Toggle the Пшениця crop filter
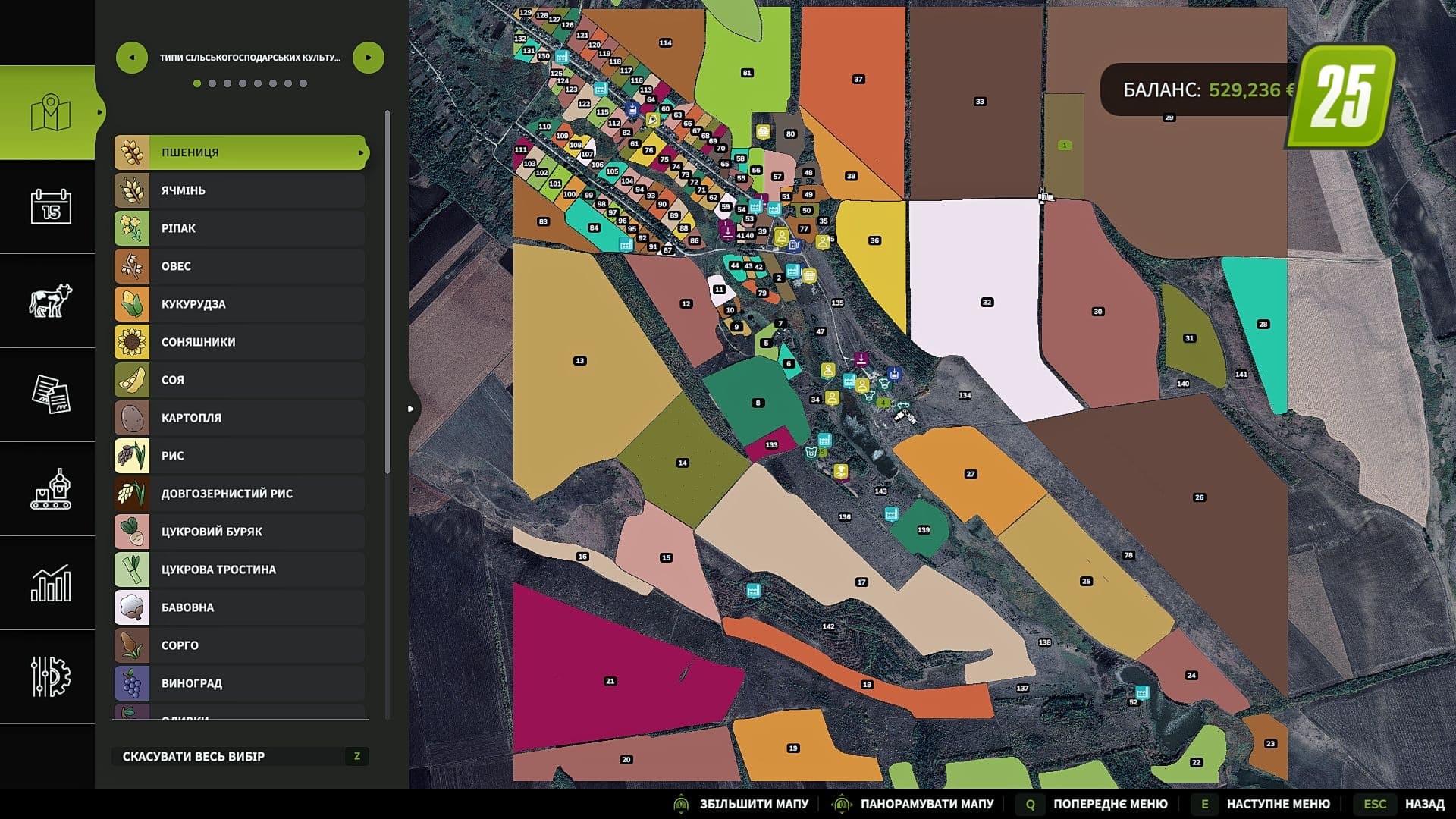 click(240, 152)
